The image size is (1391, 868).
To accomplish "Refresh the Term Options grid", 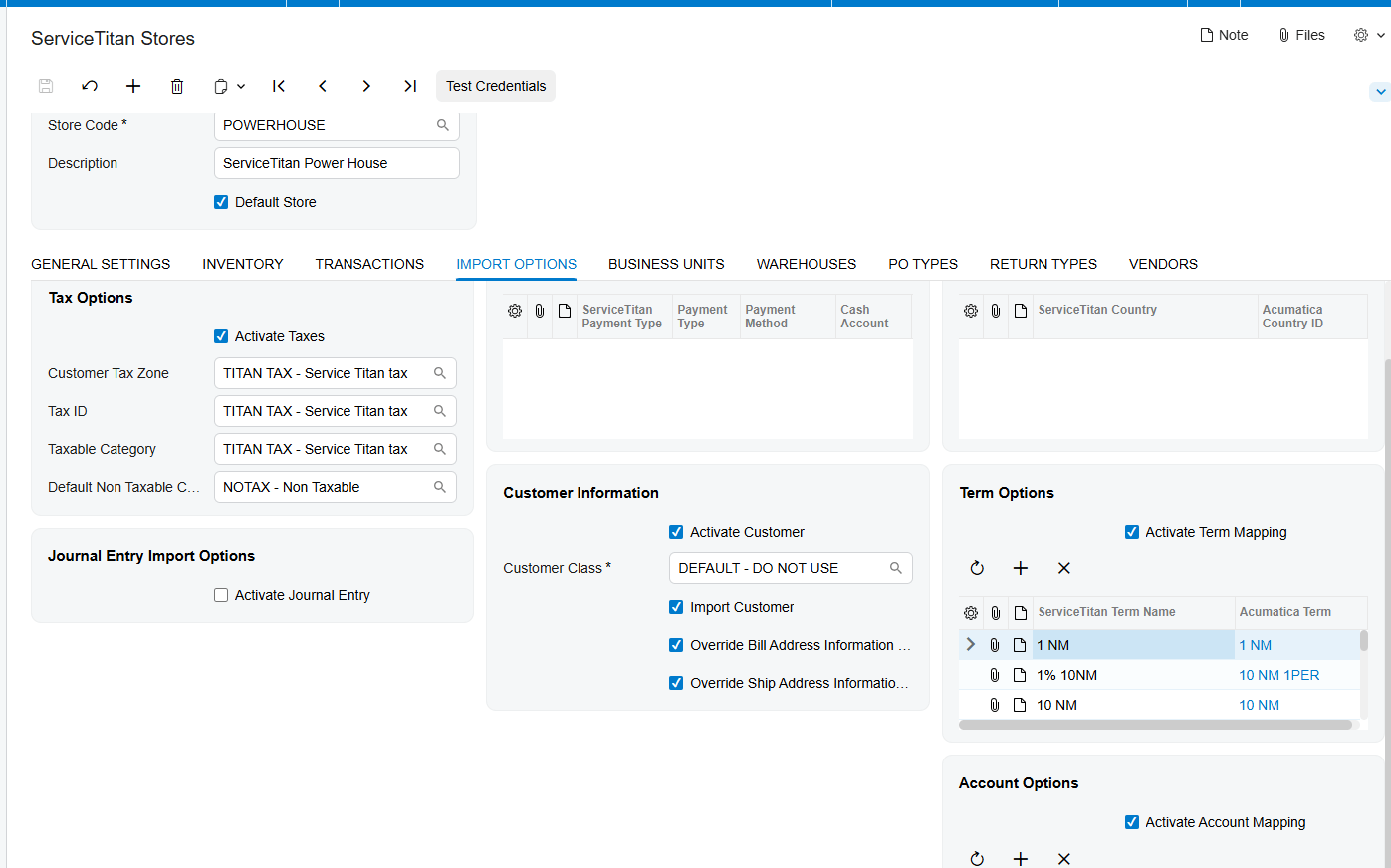I will (977, 568).
